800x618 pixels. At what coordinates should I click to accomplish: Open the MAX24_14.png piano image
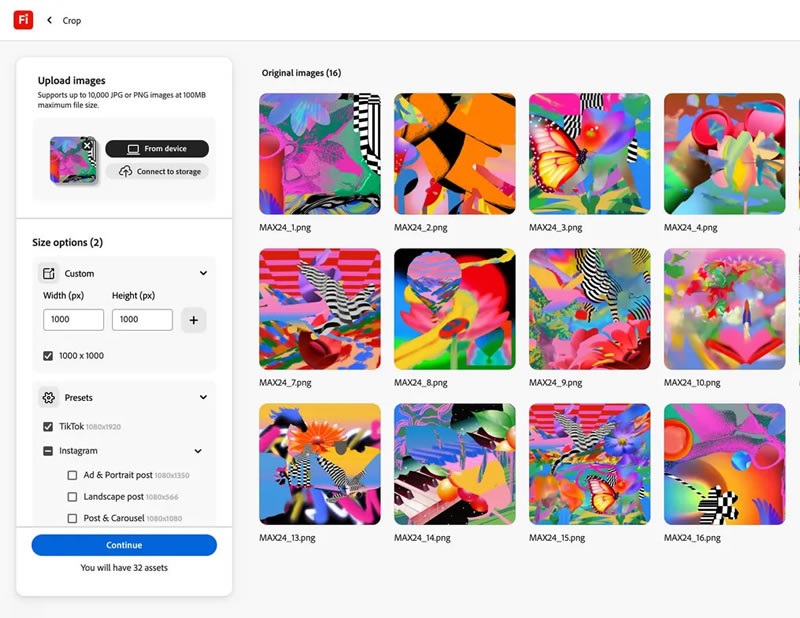(455, 464)
